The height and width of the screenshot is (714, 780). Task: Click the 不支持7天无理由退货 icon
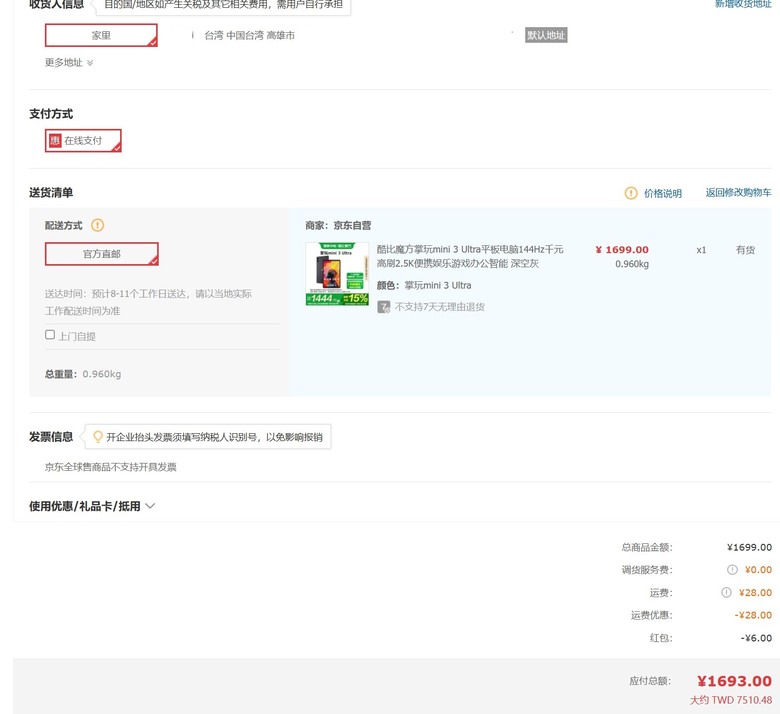(x=384, y=307)
